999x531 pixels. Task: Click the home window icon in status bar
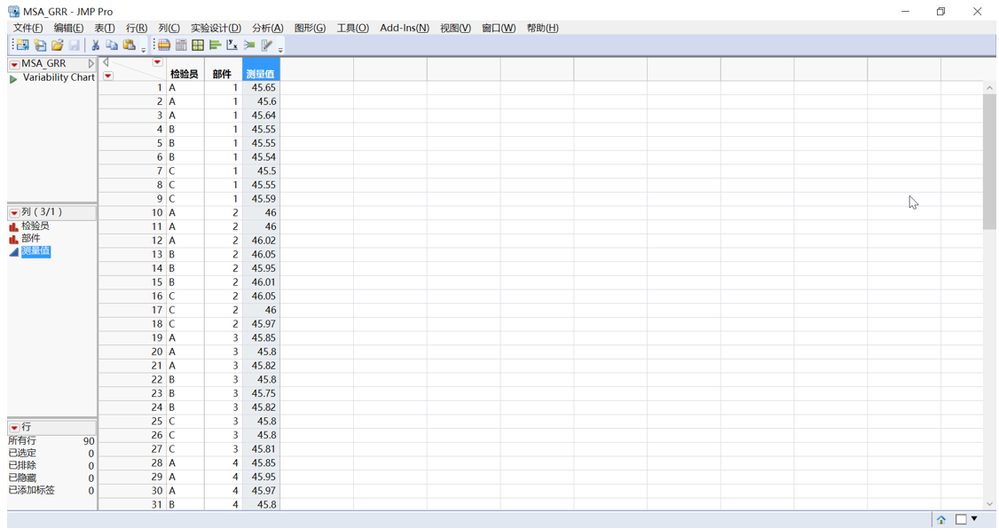941,520
